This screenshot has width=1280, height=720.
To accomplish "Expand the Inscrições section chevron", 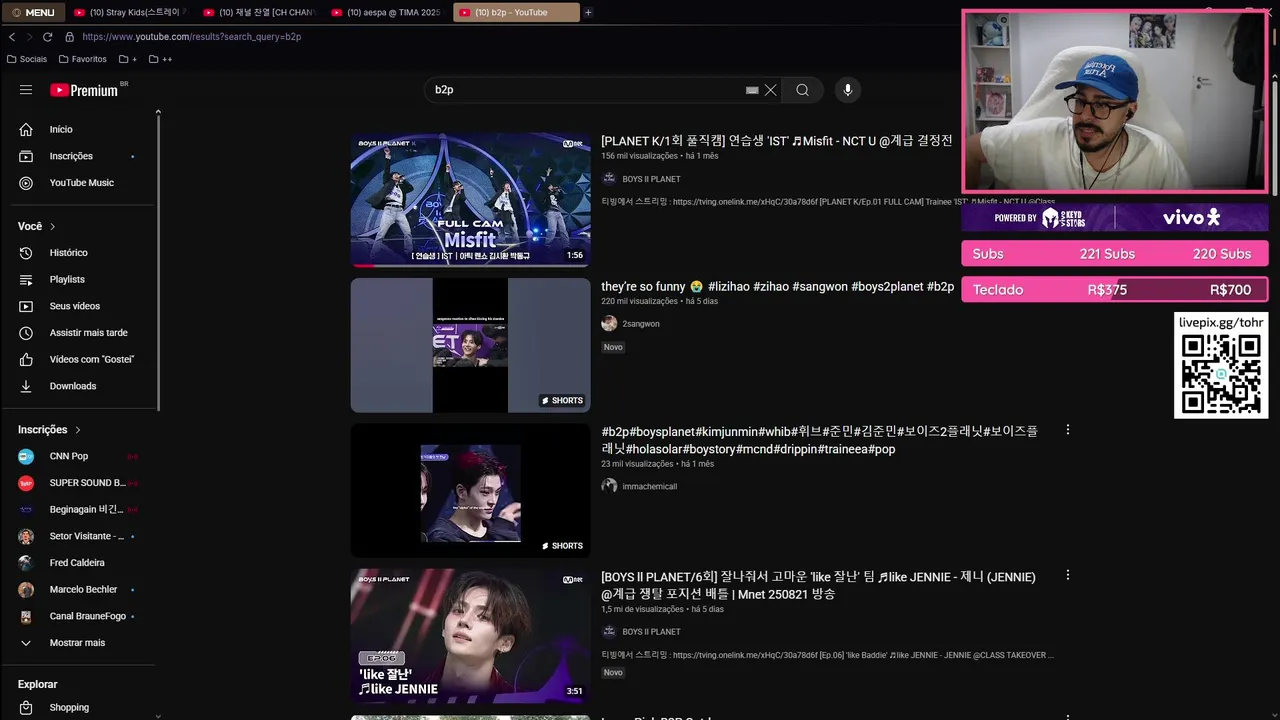I will [78, 430].
